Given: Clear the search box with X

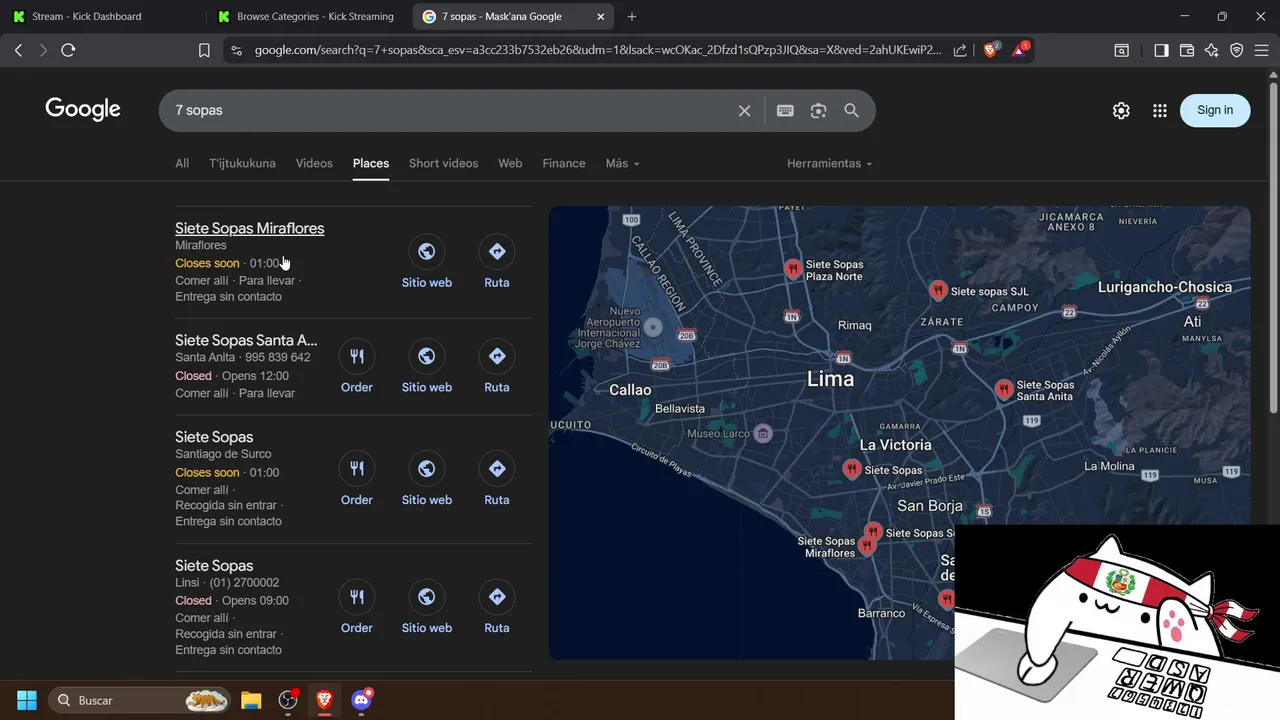Looking at the screenshot, I should click(744, 111).
